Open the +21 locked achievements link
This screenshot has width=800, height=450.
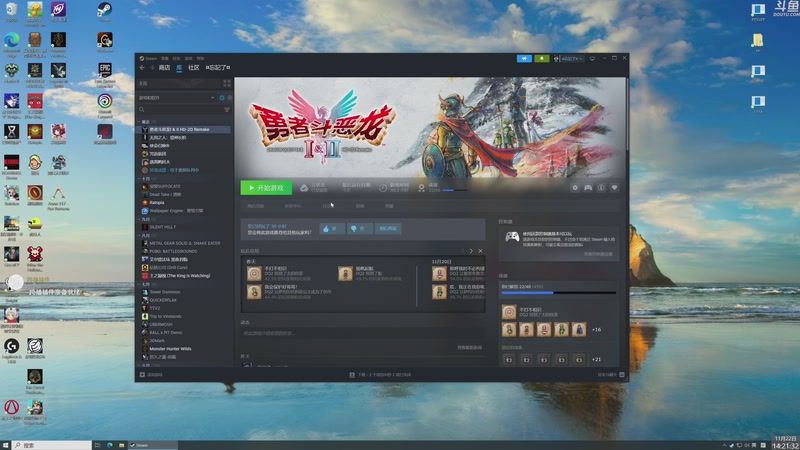(596, 360)
